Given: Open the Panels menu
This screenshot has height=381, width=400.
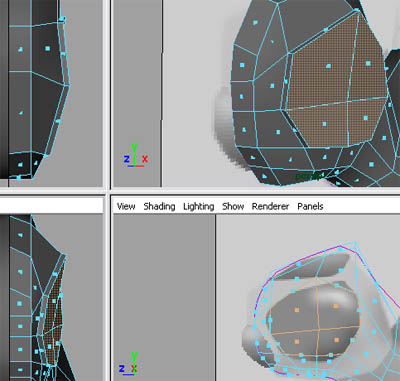Looking at the screenshot, I should click(x=310, y=206).
